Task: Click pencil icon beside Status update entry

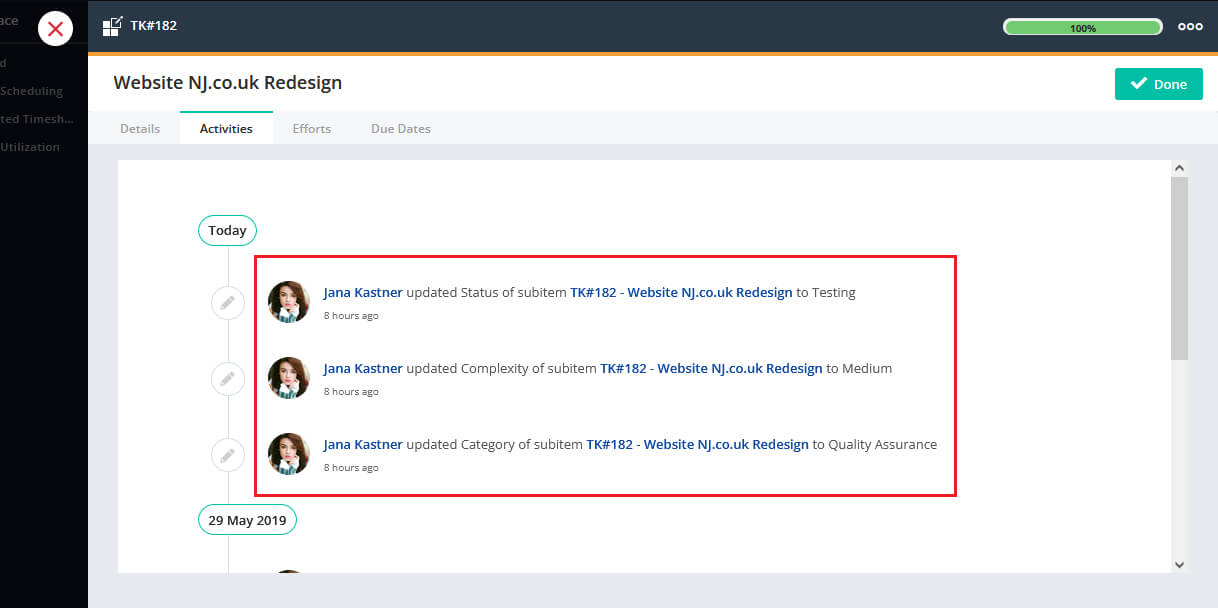Action: 228,302
